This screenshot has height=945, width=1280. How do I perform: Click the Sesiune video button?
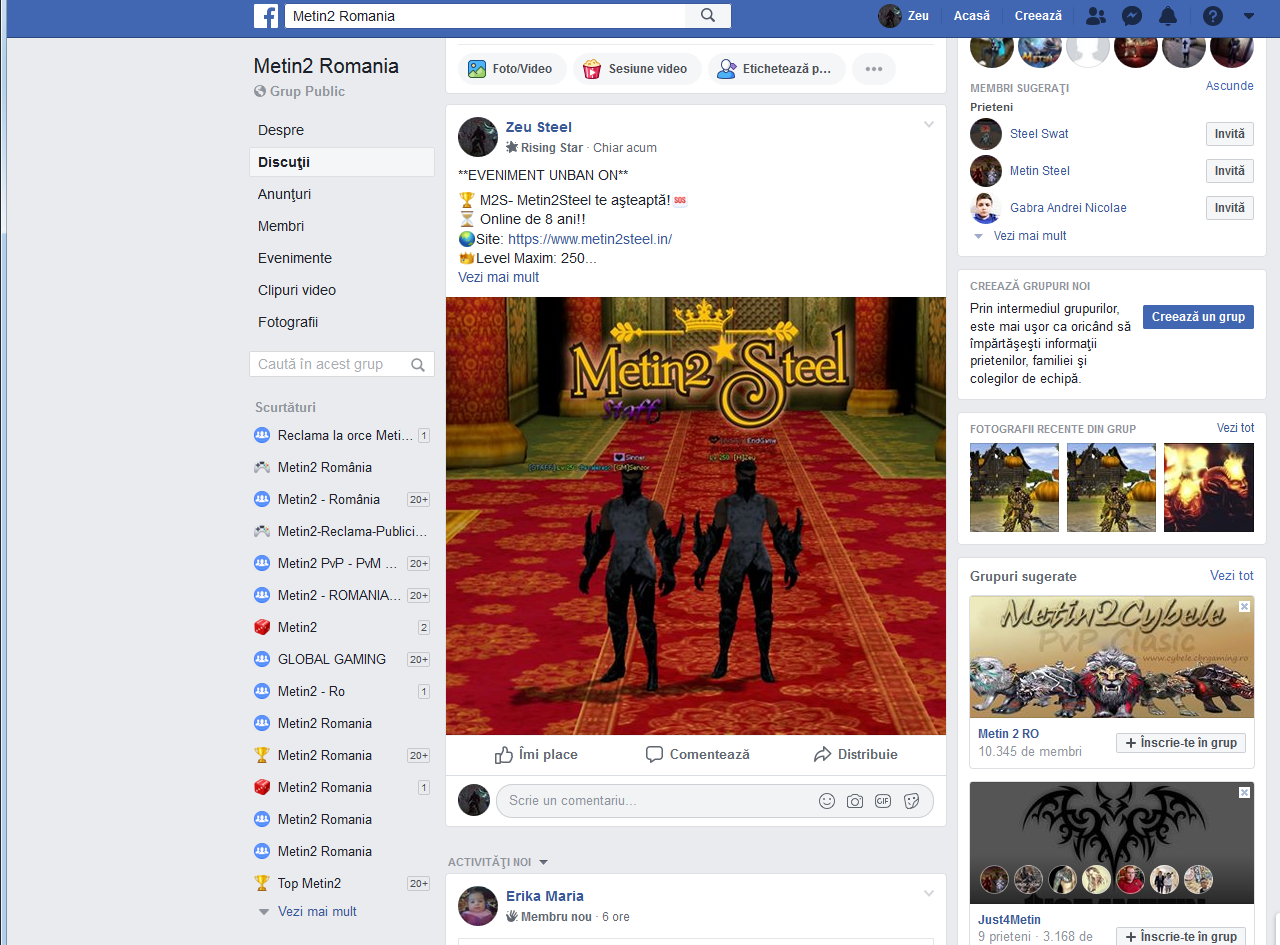[636, 69]
